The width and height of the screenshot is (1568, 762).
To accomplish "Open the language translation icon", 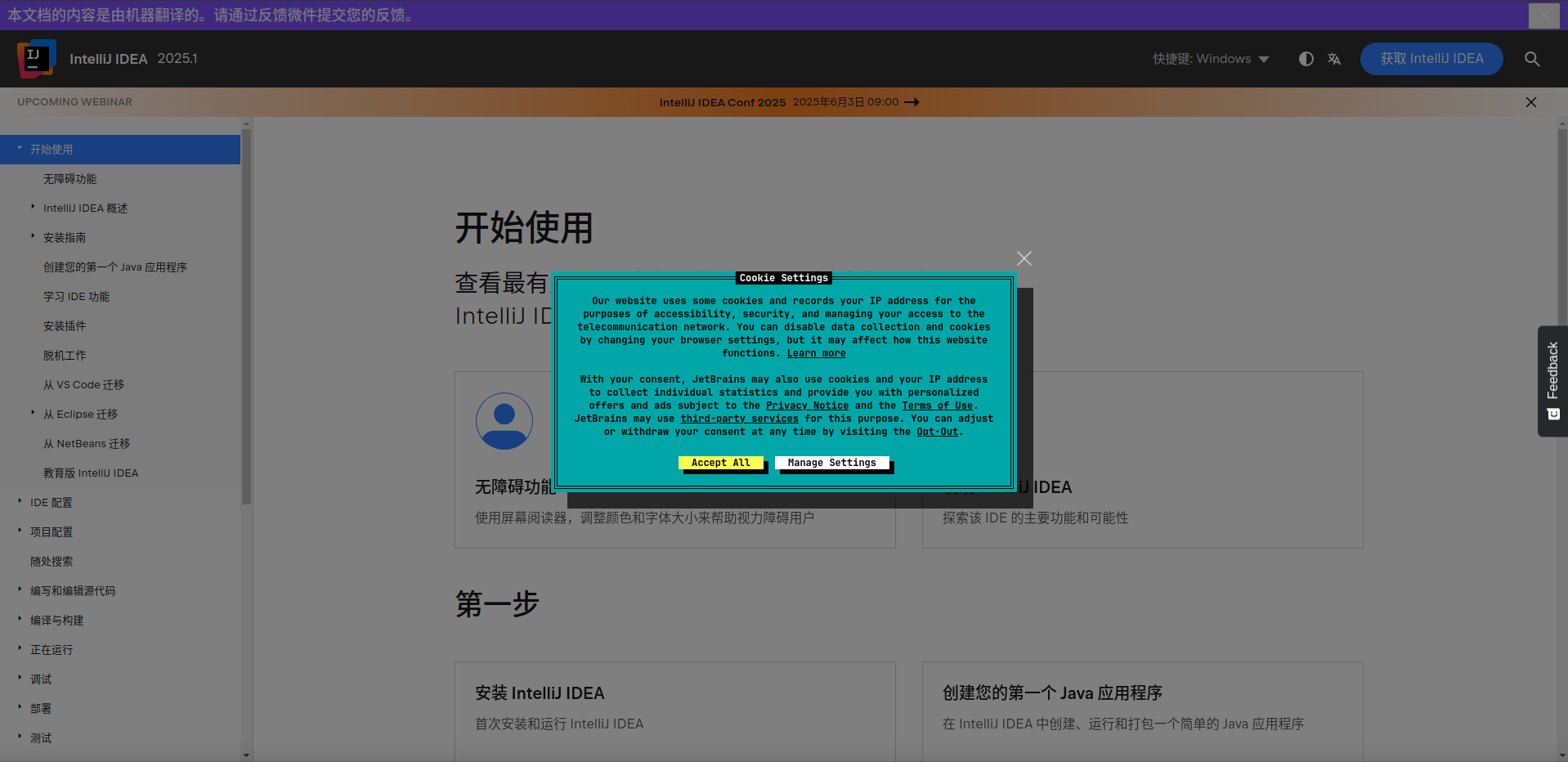I will 1334,59.
